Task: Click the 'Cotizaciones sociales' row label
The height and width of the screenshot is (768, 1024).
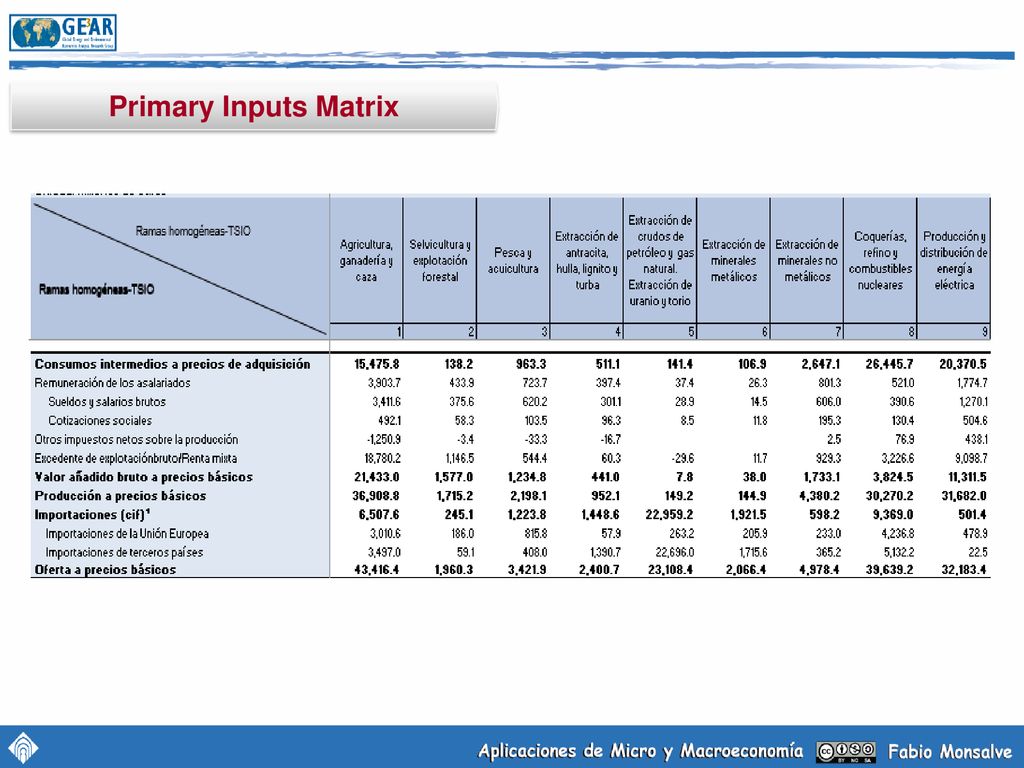Action: (100, 421)
